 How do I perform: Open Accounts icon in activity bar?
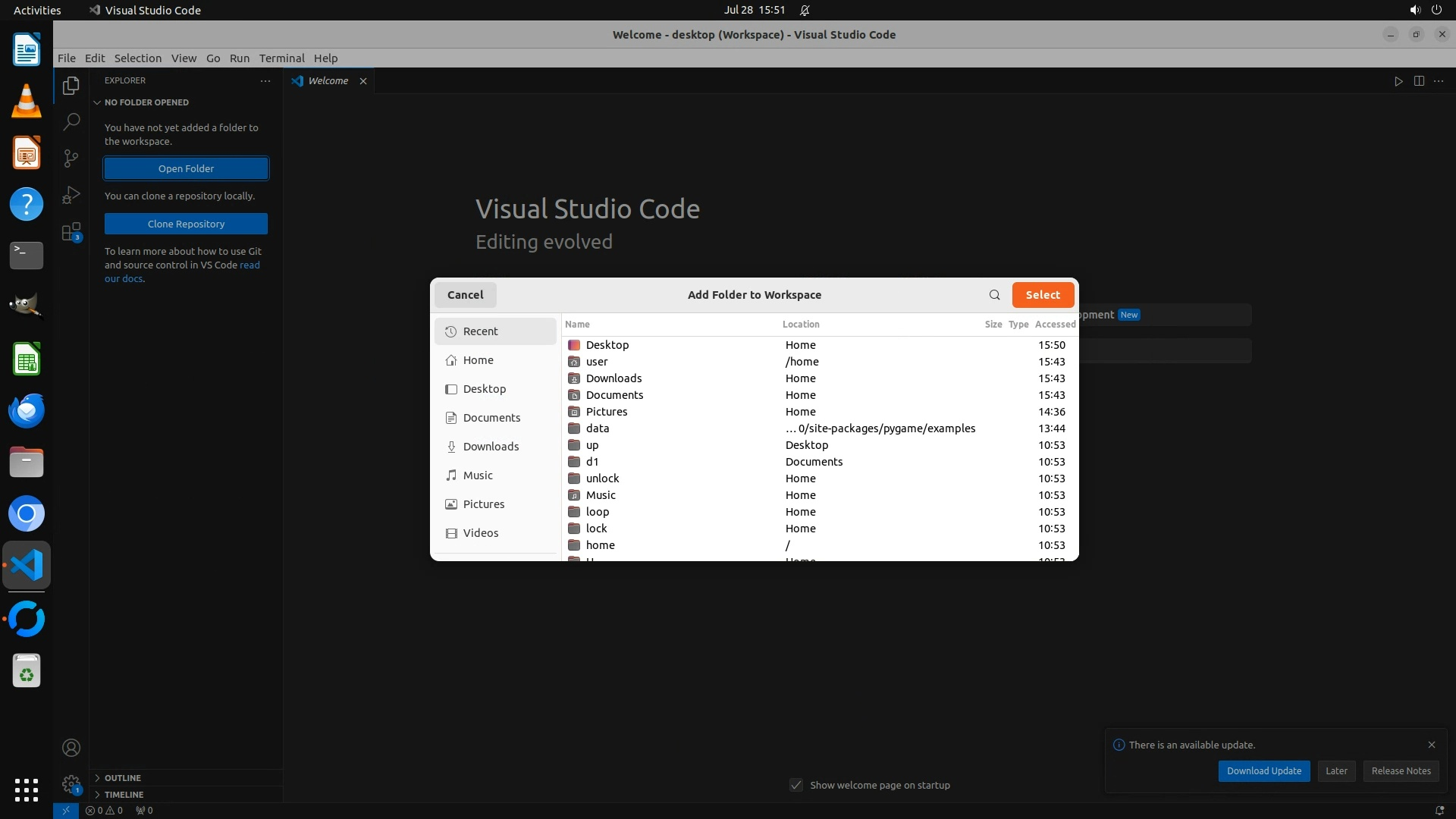coord(71,748)
